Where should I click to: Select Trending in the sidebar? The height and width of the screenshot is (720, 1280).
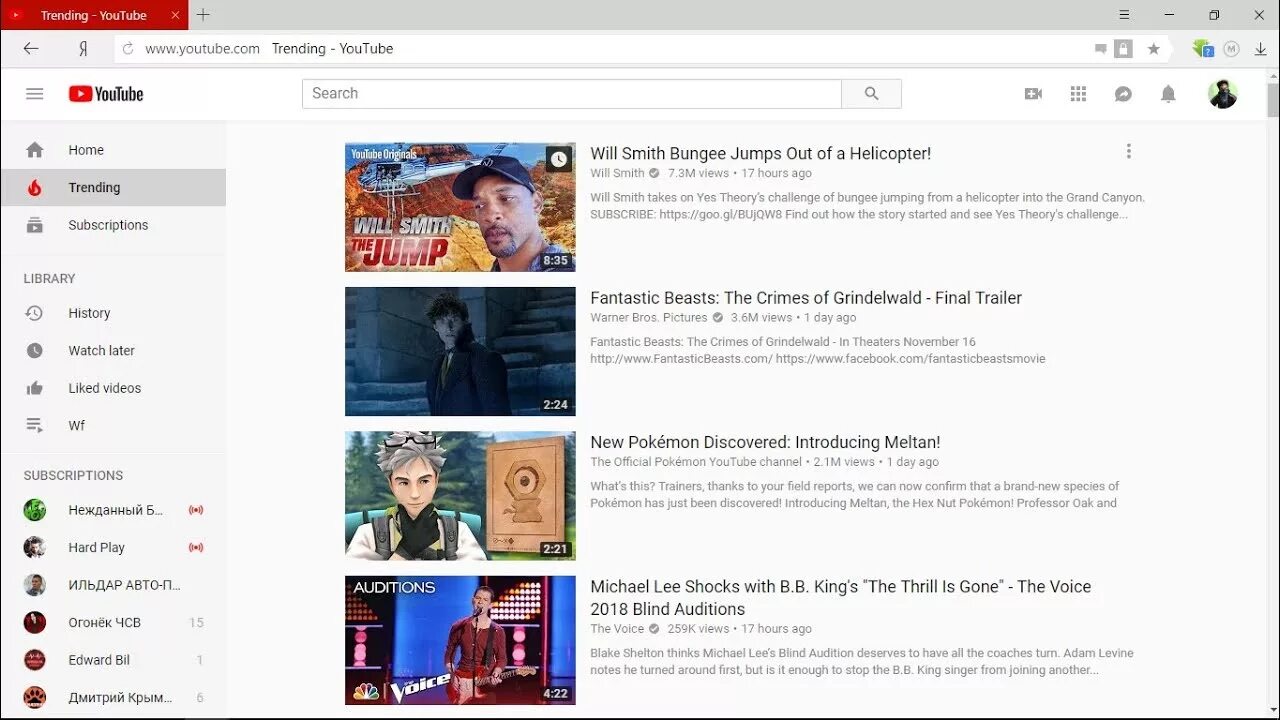tap(113, 188)
